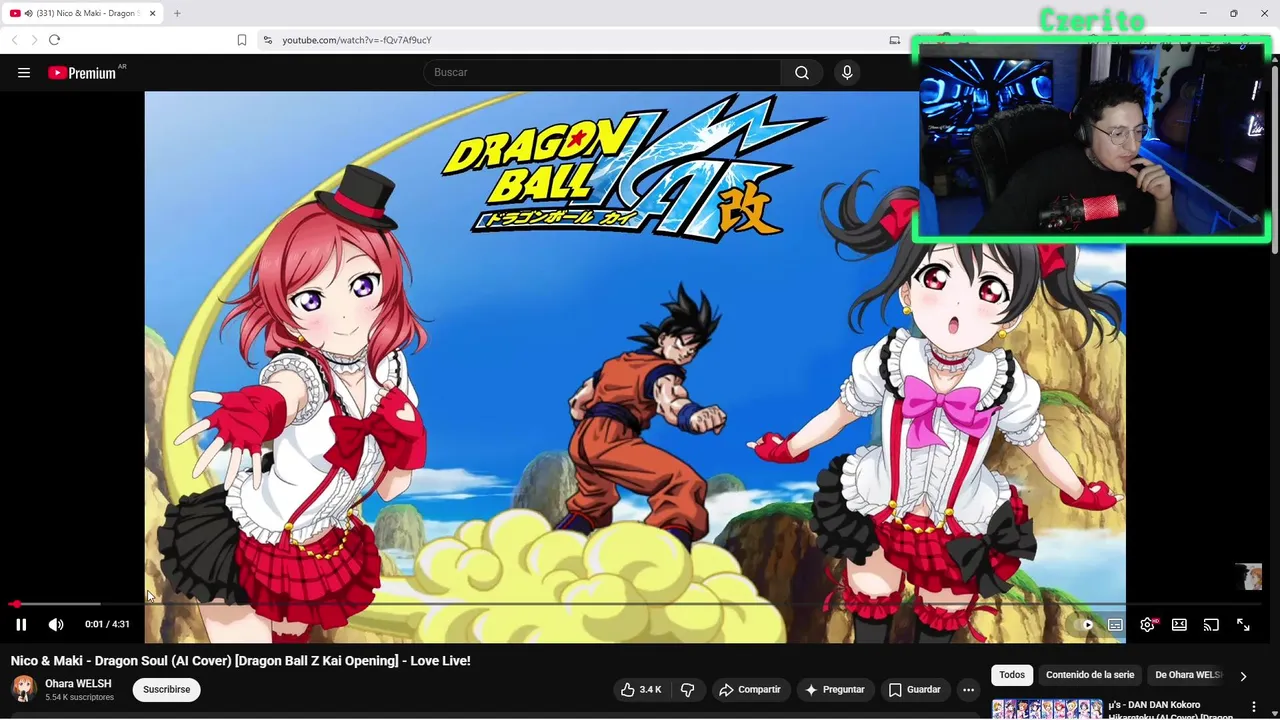Show more filter chips with the arrow
1280x720 pixels.
1243,676
